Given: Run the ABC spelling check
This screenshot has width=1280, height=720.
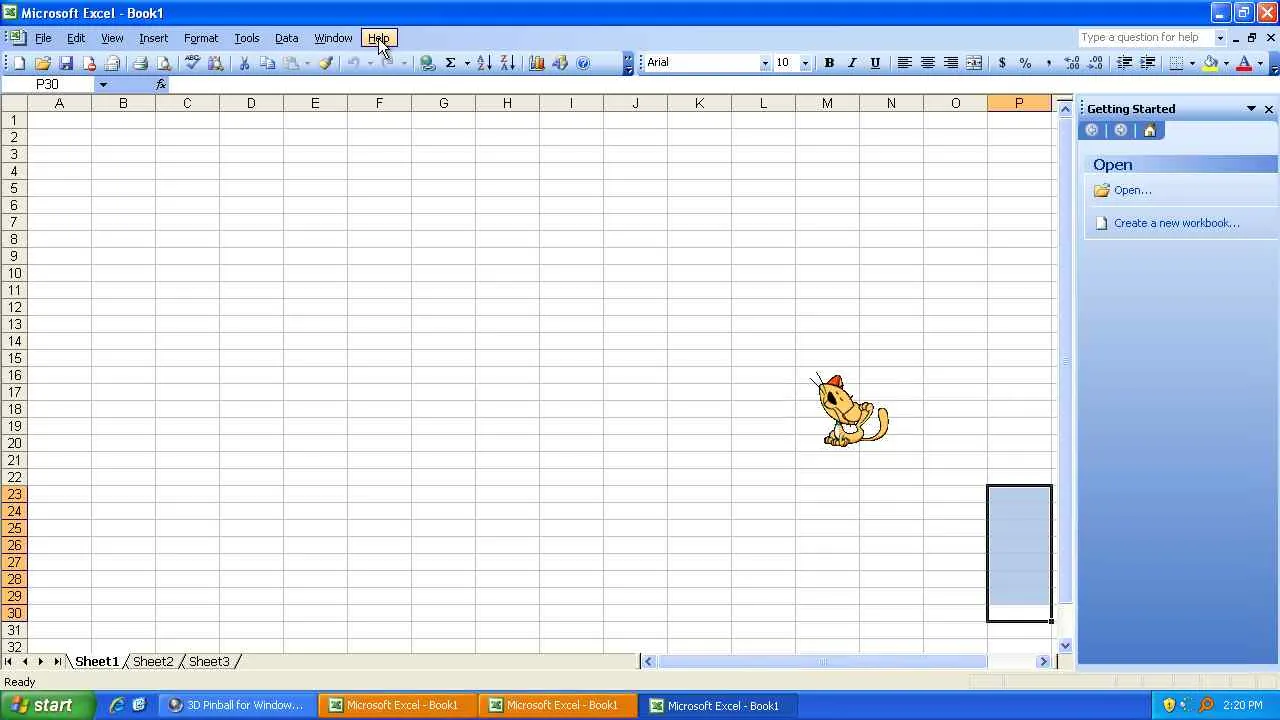Looking at the screenshot, I should click(x=192, y=63).
